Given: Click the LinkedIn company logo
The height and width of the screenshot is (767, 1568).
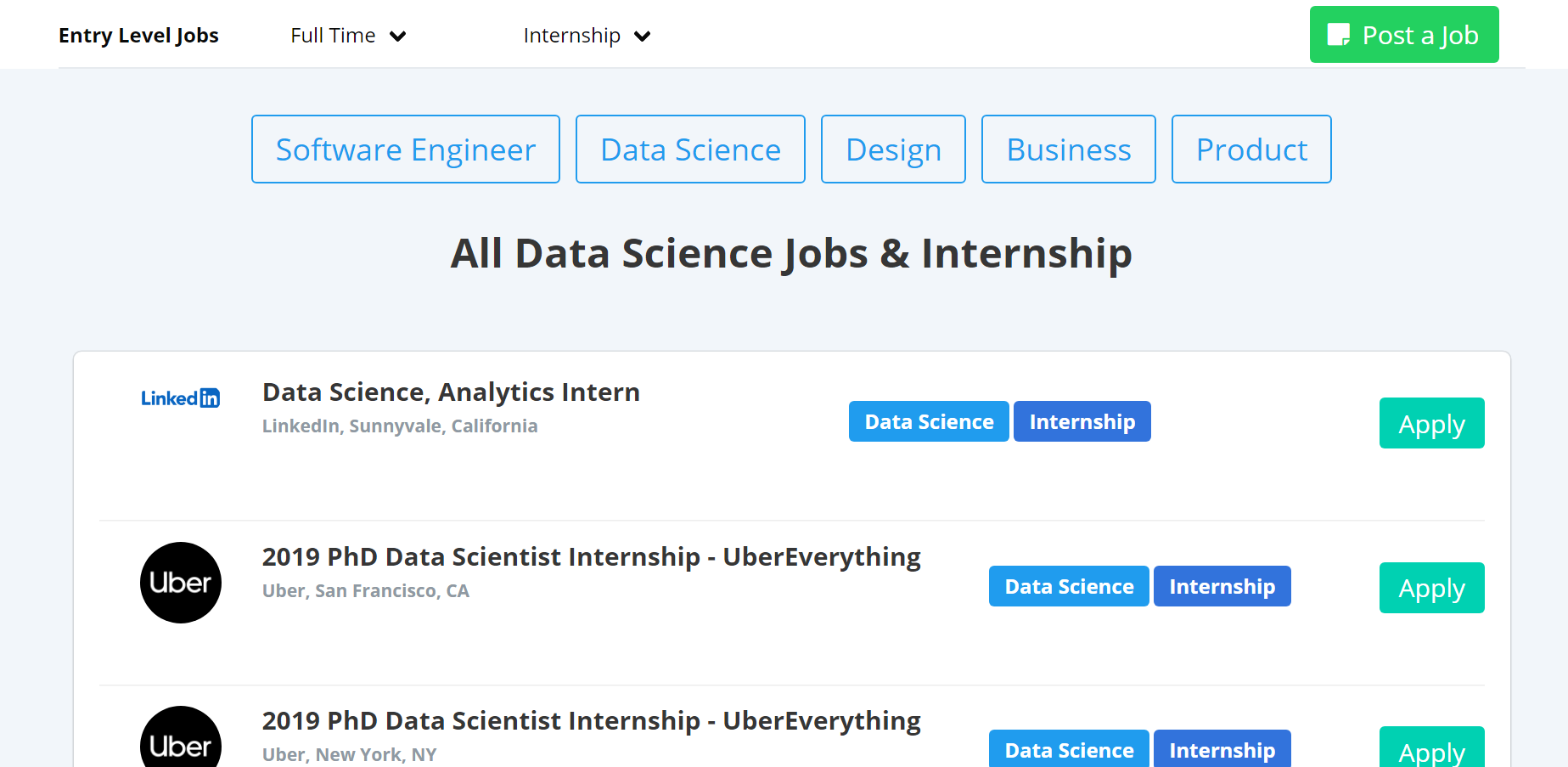Looking at the screenshot, I should click(x=180, y=398).
